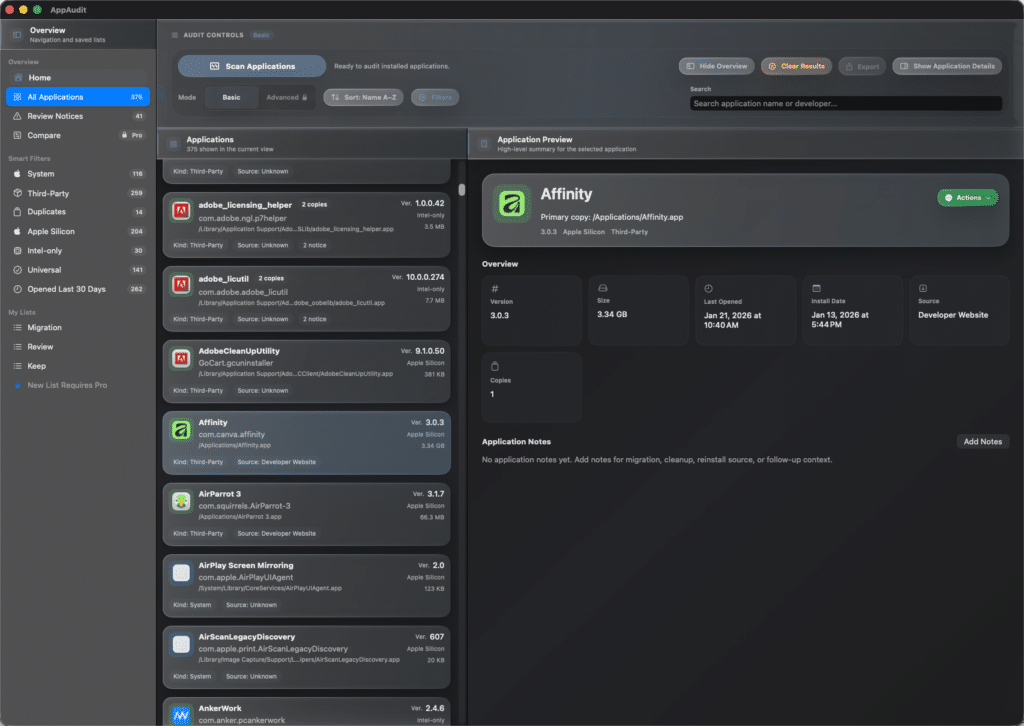Image resolution: width=1024 pixels, height=726 pixels.
Task: Click "2 copies" badge on adobe_licensing_helper
Action: [315, 204]
